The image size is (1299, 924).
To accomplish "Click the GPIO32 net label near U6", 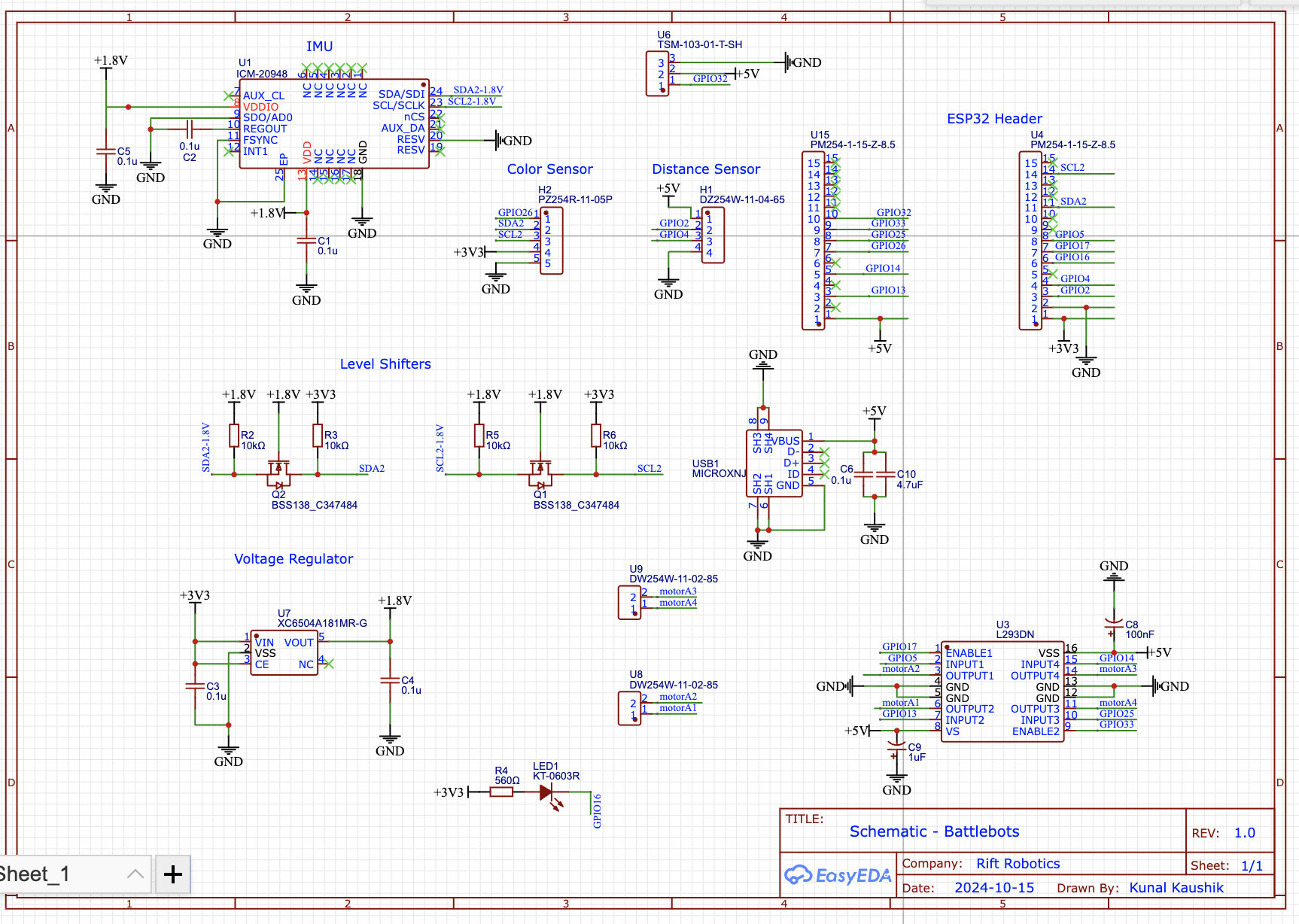I will (x=710, y=78).
